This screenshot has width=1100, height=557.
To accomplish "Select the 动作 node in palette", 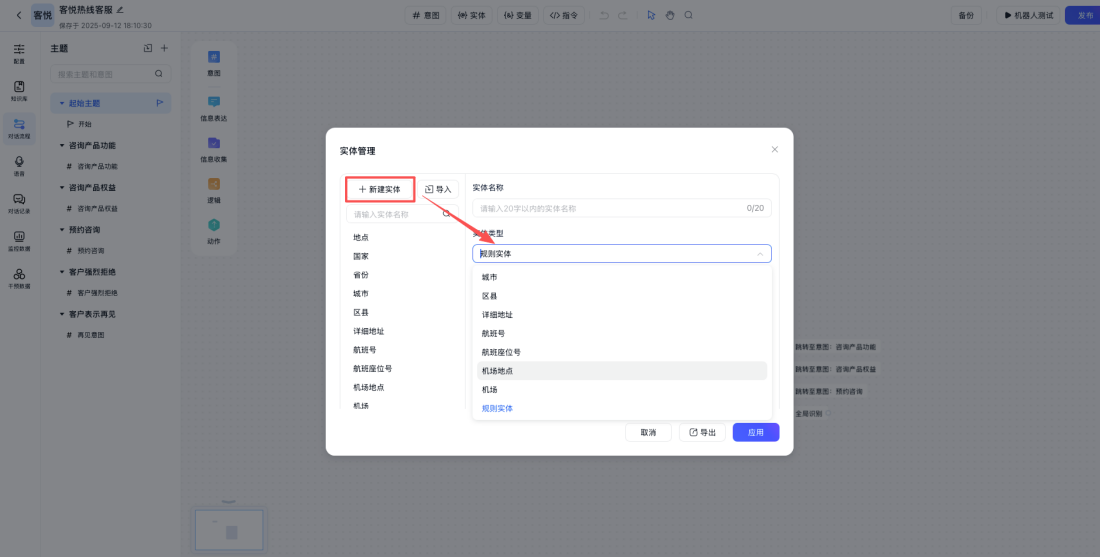I will (x=214, y=231).
